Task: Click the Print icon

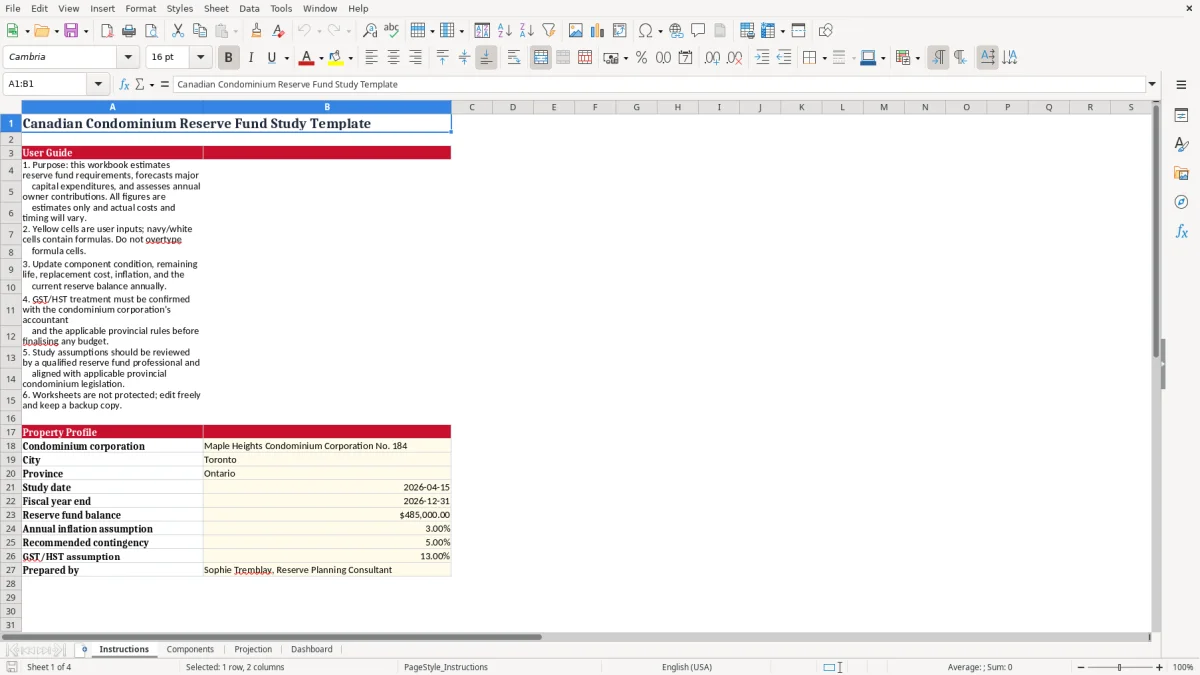Action: (128, 31)
